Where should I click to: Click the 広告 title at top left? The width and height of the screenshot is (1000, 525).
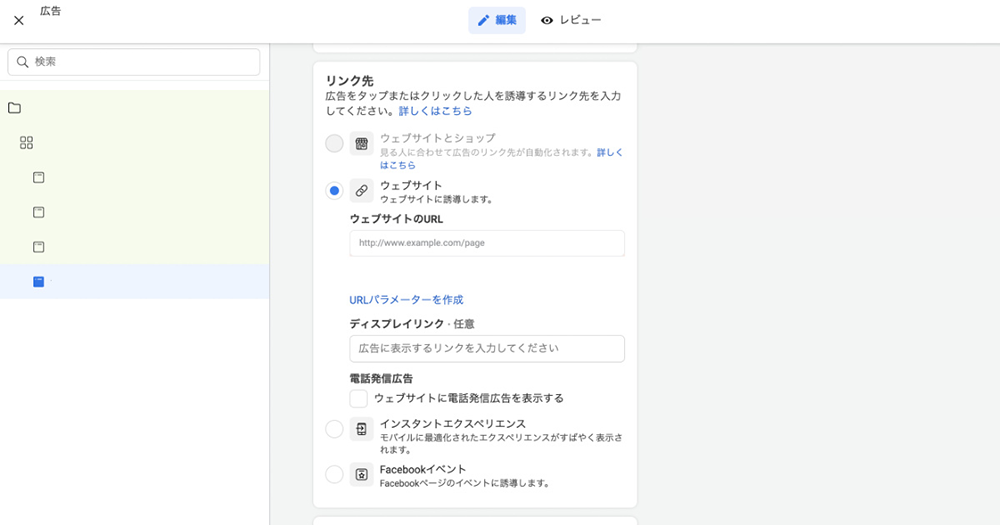[x=50, y=11]
